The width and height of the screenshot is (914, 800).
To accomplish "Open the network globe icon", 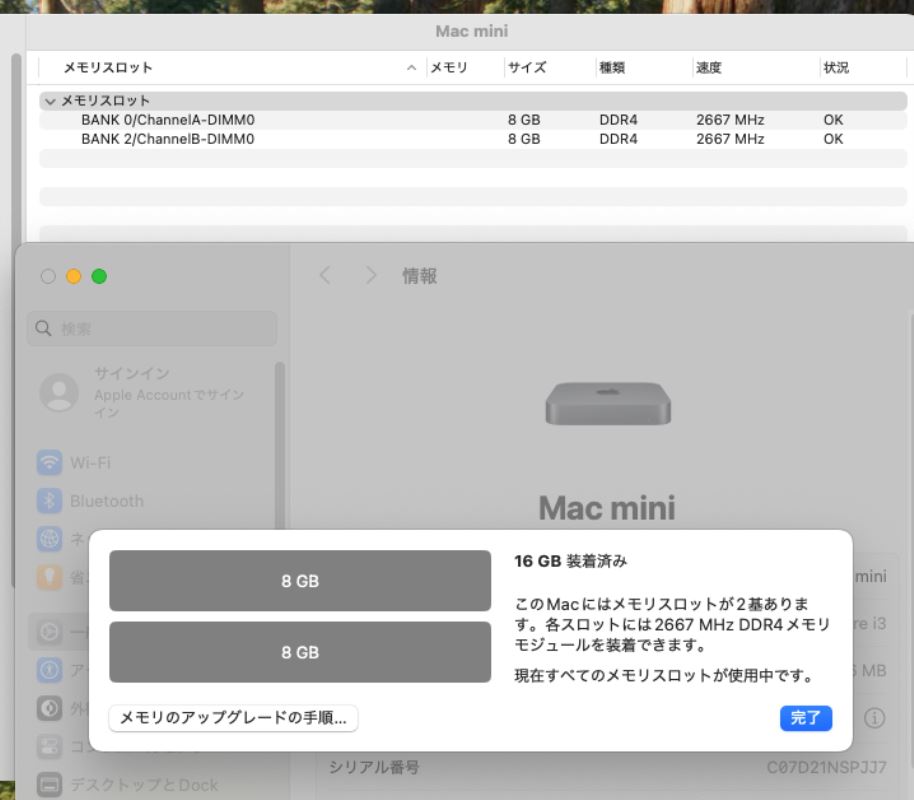I will pyautogui.click(x=50, y=539).
